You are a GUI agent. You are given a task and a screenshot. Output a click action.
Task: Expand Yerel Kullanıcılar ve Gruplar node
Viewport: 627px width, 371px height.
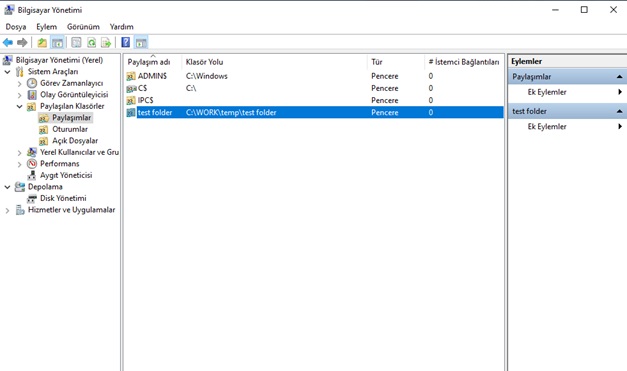[x=19, y=153]
